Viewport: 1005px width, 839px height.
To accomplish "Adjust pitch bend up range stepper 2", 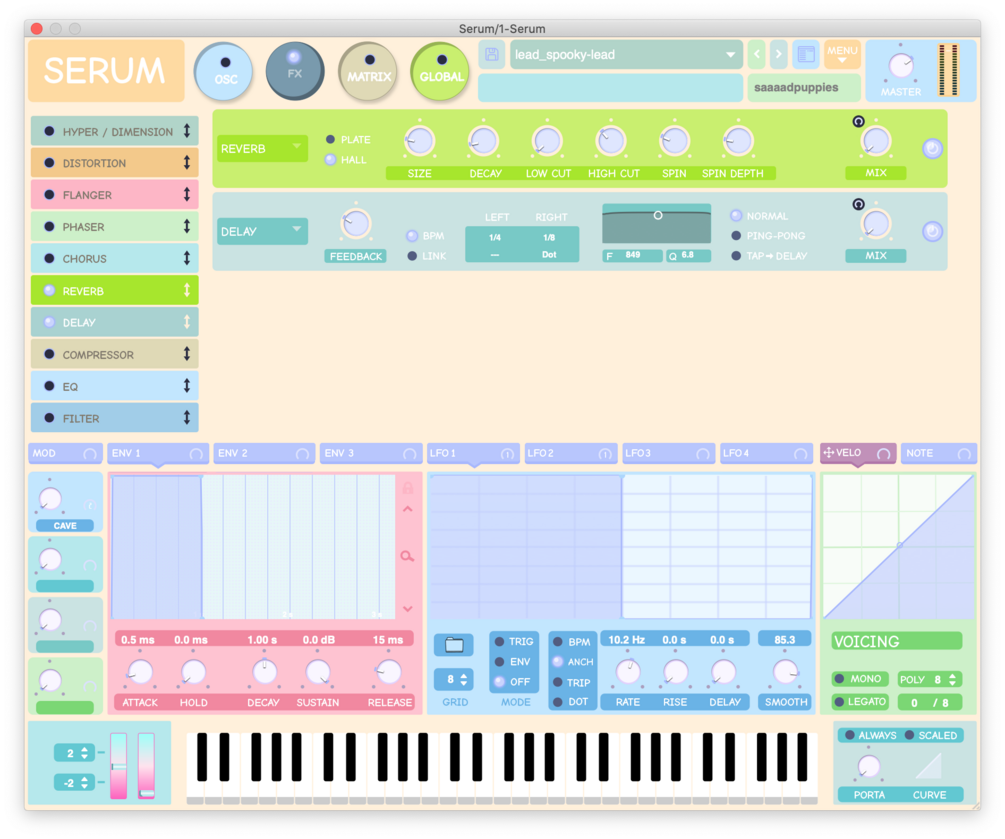I will pyautogui.click(x=74, y=753).
